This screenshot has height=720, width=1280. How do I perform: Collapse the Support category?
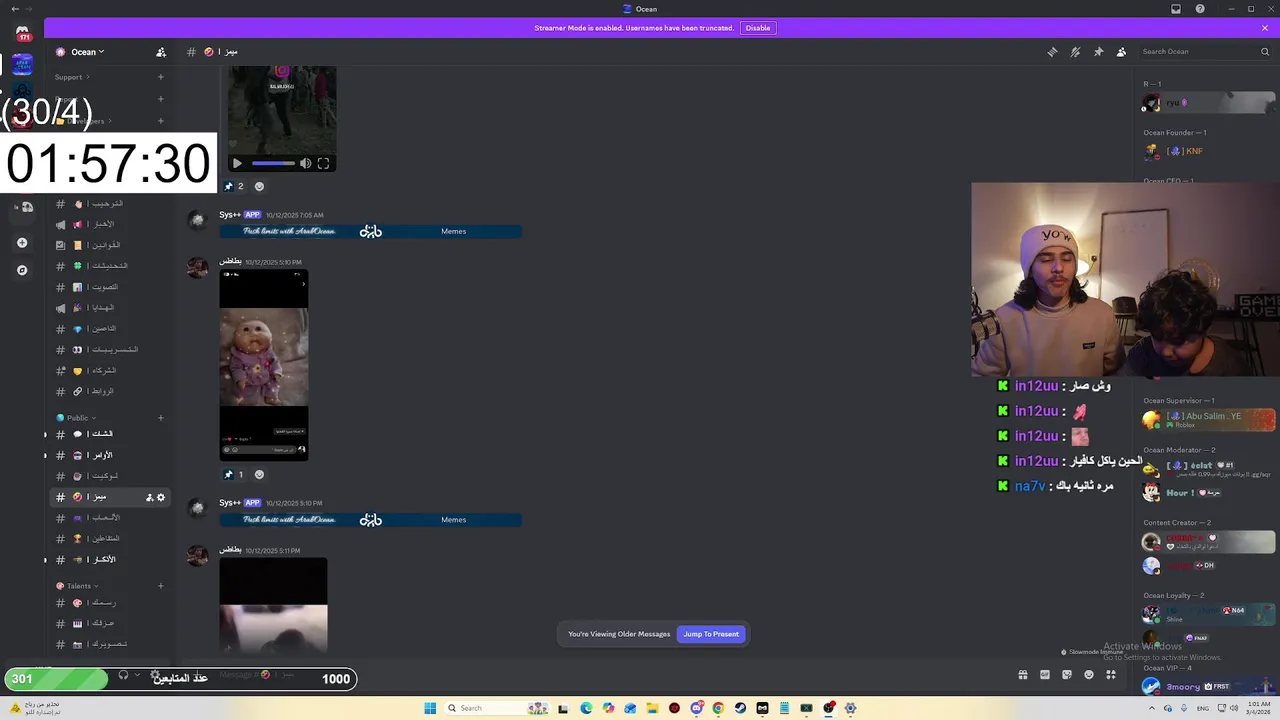click(72, 77)
